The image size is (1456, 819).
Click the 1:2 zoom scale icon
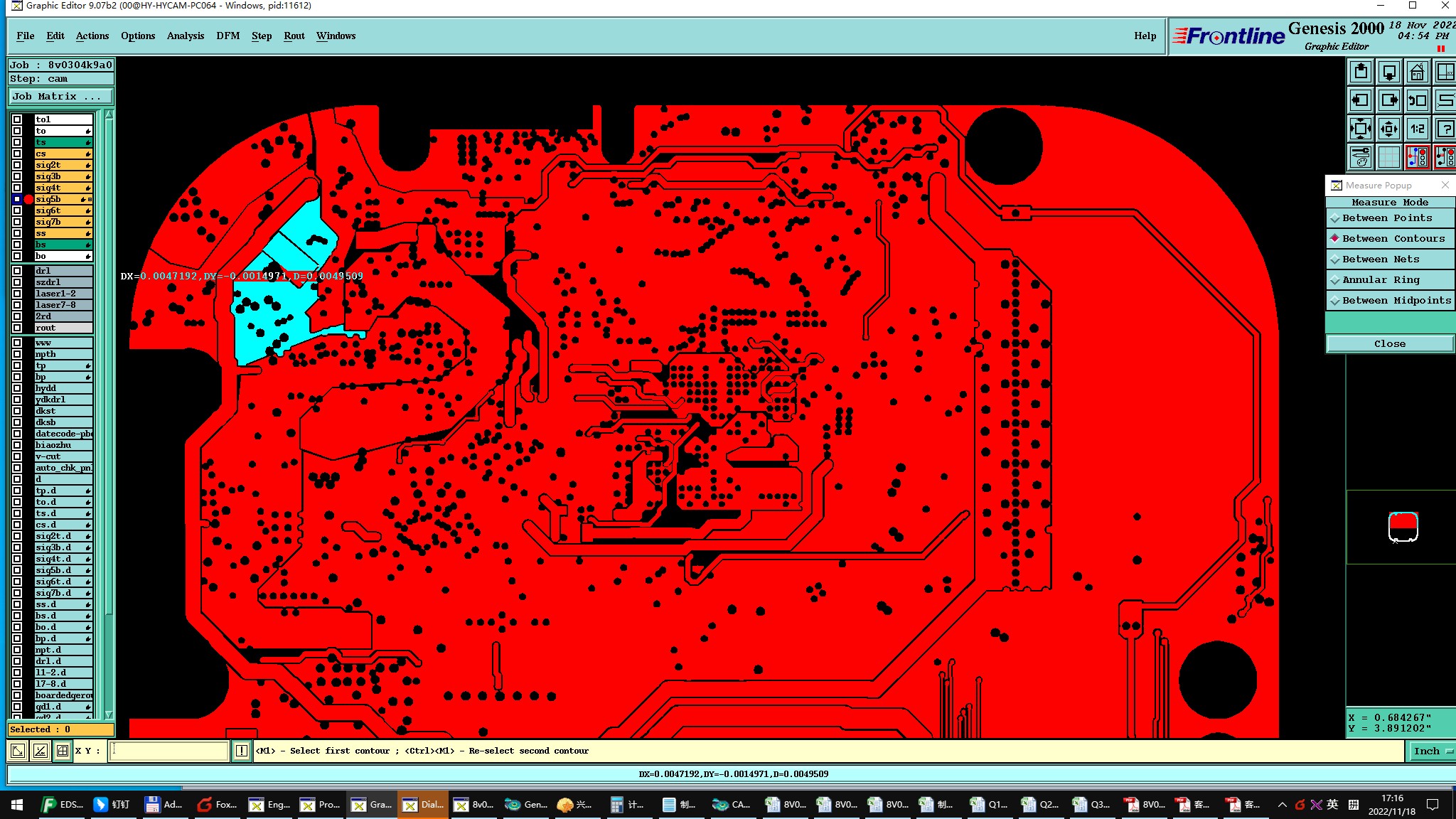coord(1417,129)
